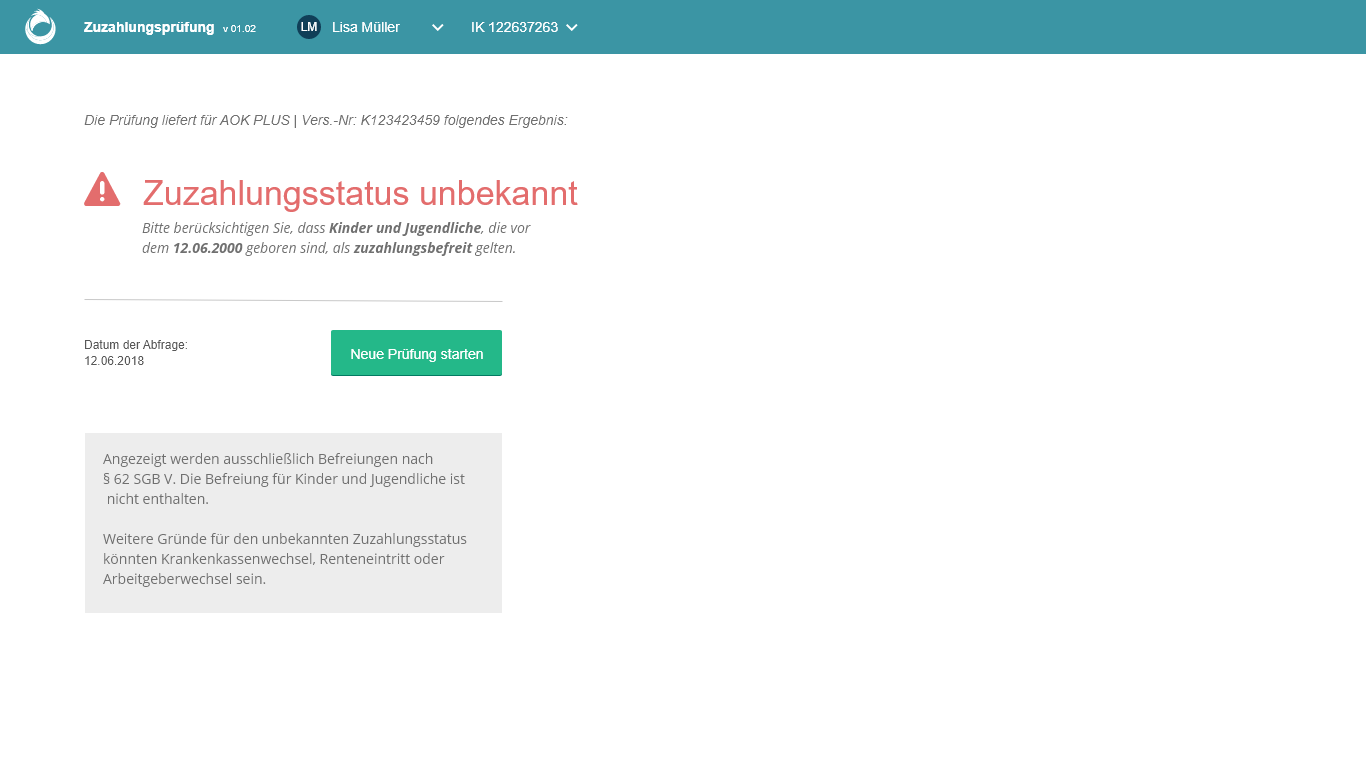The image size is (1366, 766).
Task: Click the Lisa Müller user name
Action: (x=366, y=27)
